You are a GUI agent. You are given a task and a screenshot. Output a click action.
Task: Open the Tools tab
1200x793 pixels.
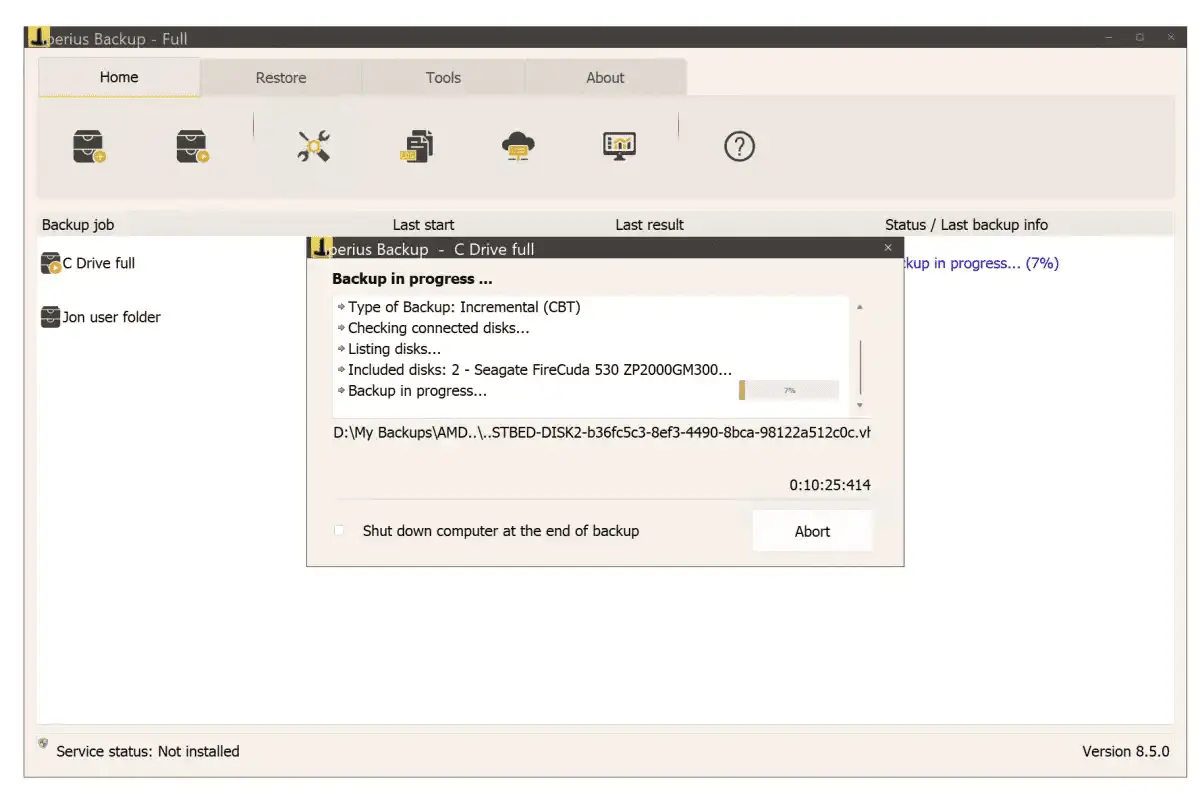click(443, 77)
